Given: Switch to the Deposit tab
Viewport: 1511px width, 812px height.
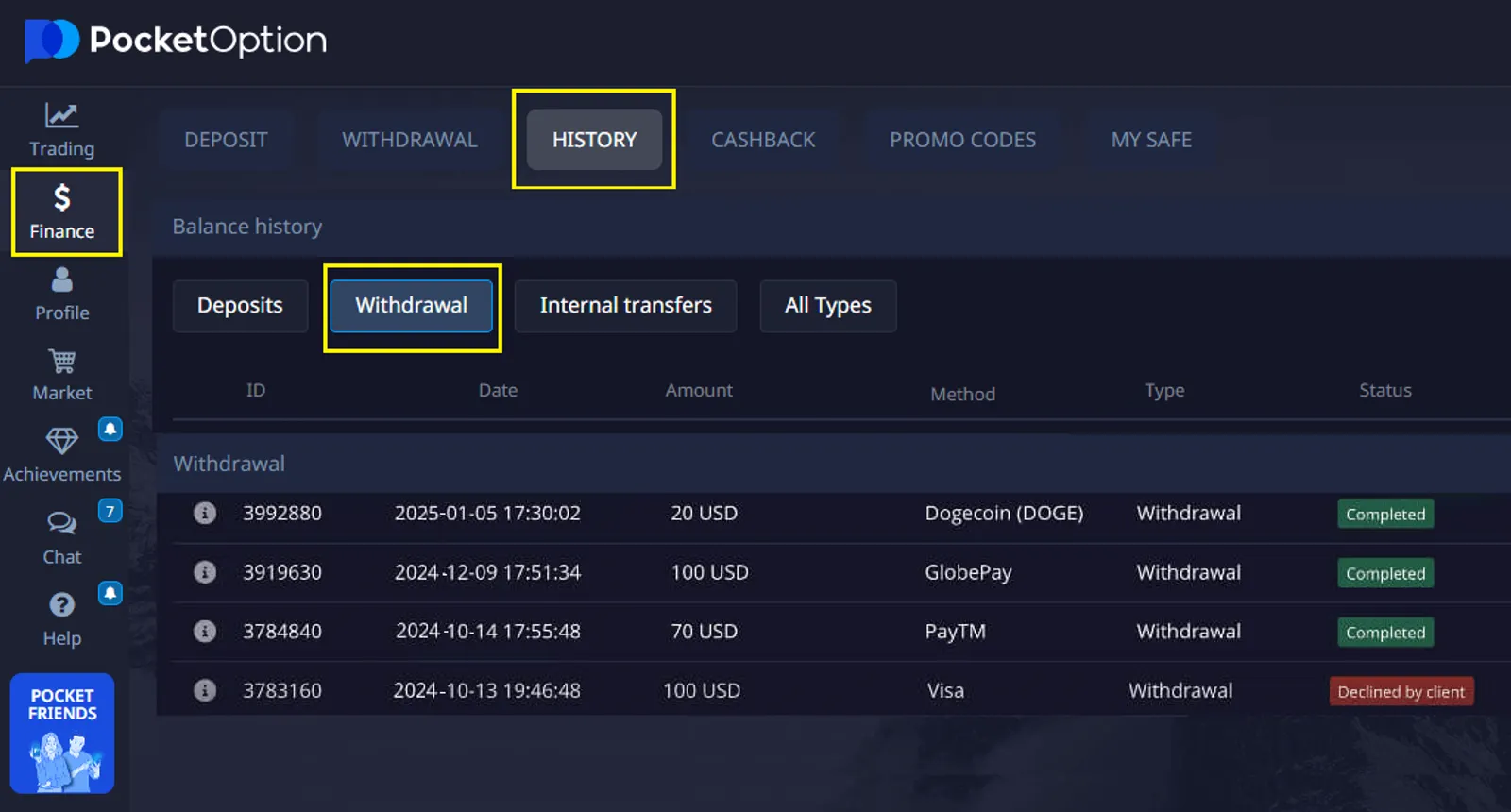Looking at the screenshot, I should coord(226,140).
